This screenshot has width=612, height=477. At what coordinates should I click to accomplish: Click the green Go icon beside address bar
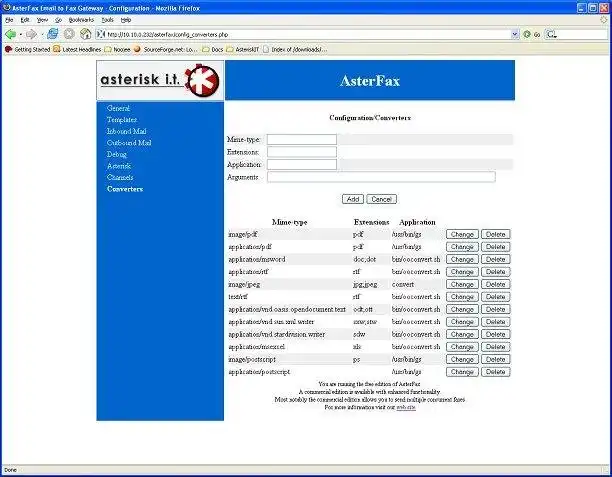click(527, 34)
